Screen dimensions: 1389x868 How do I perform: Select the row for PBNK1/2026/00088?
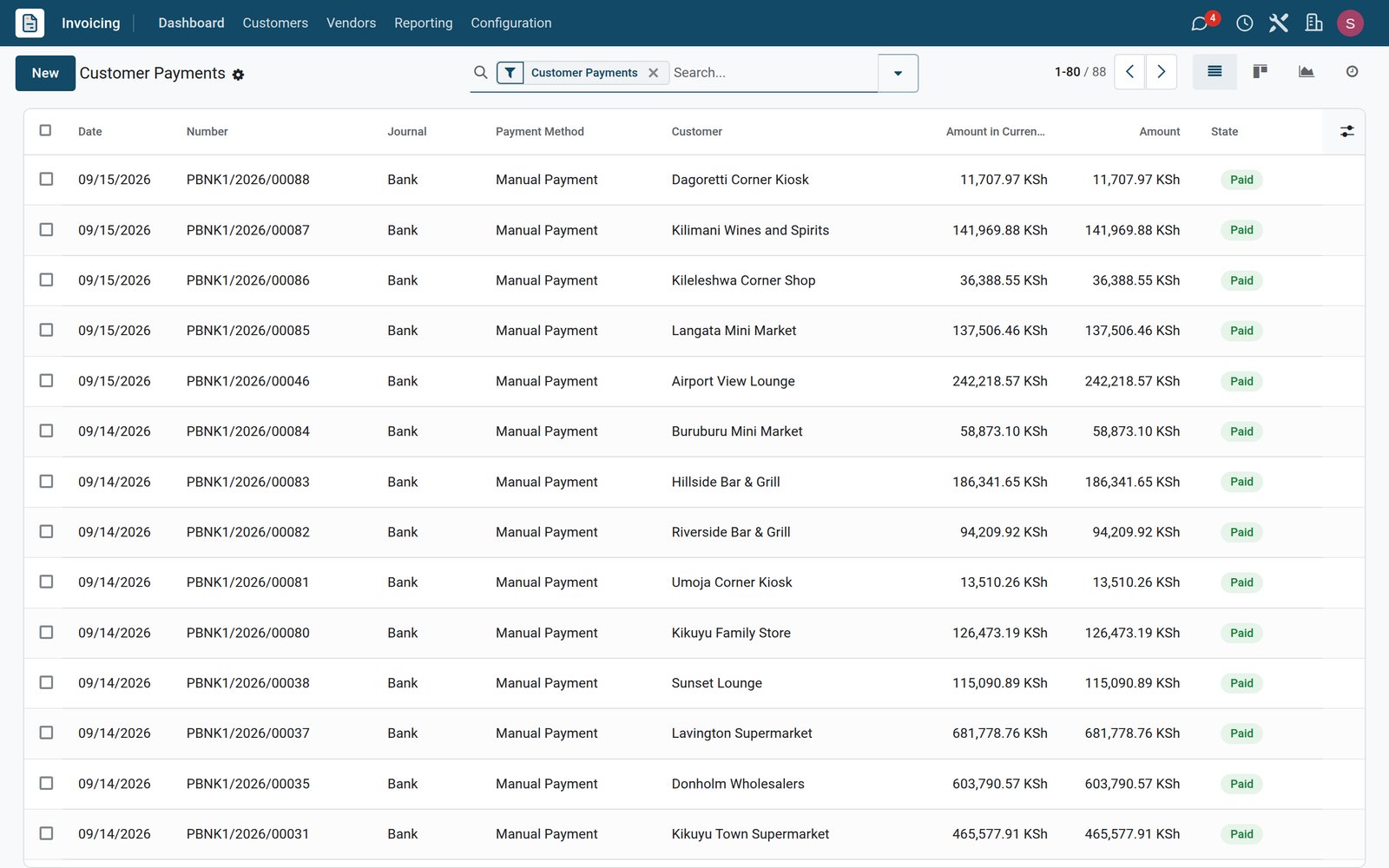click(x=46, y=179)
